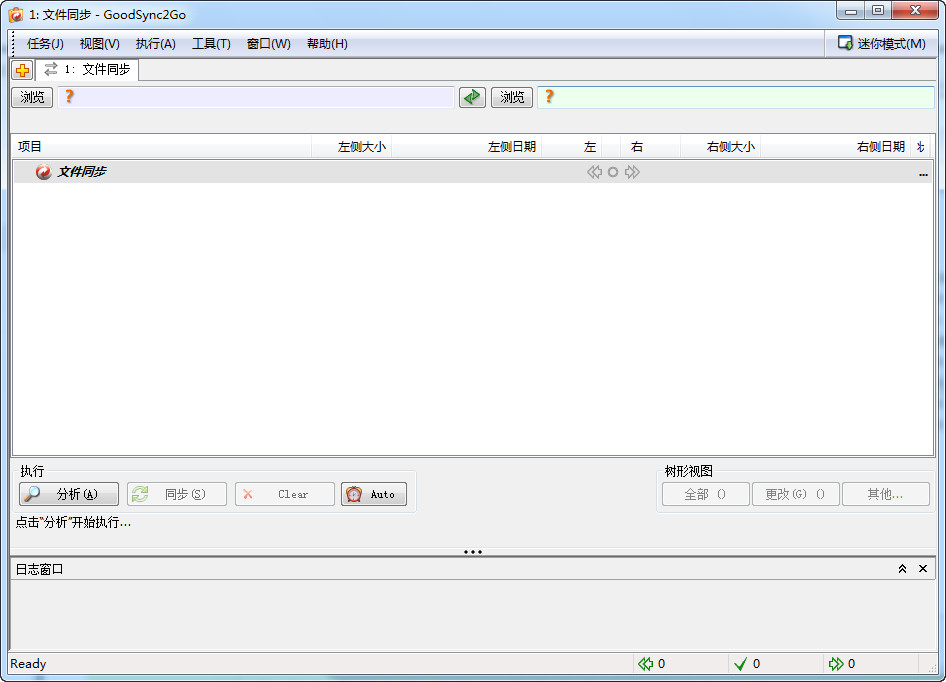The height and width of the screenshot is (682, 946).
Task: Click right-pointing sync direction arrow in file row
Action: coord(632,172)
